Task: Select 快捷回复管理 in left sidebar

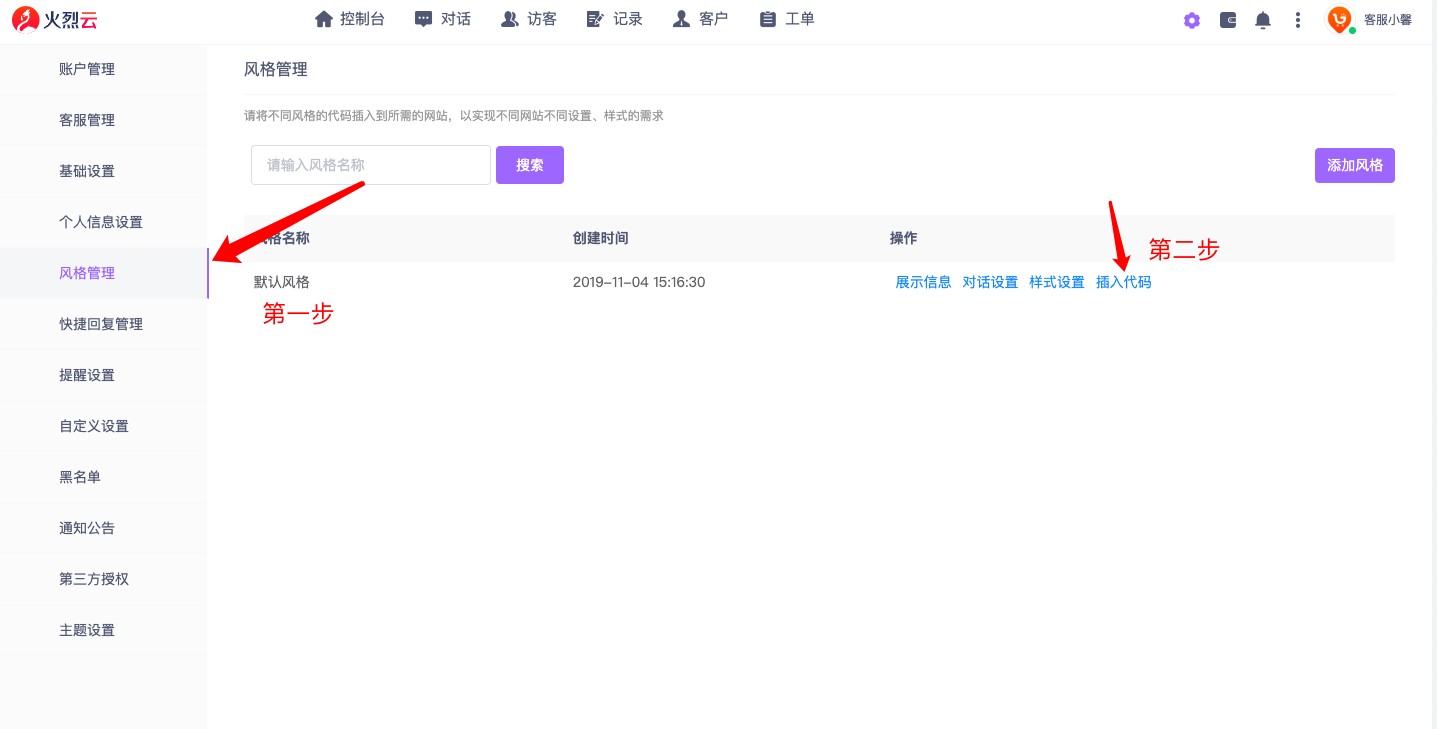Action: (x=101, y=324)
